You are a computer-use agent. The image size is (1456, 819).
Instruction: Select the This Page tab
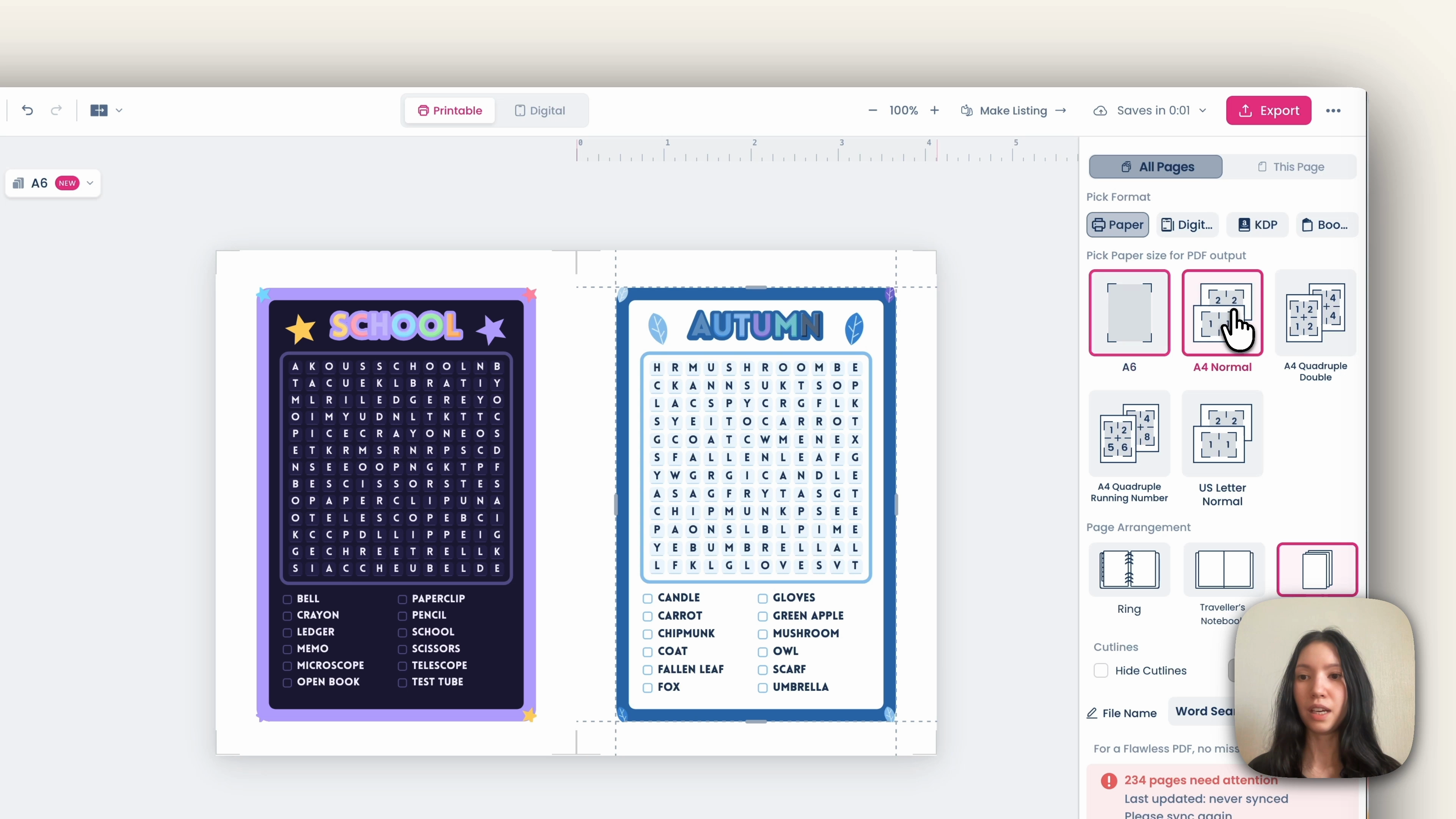[x=1290, y=167]
